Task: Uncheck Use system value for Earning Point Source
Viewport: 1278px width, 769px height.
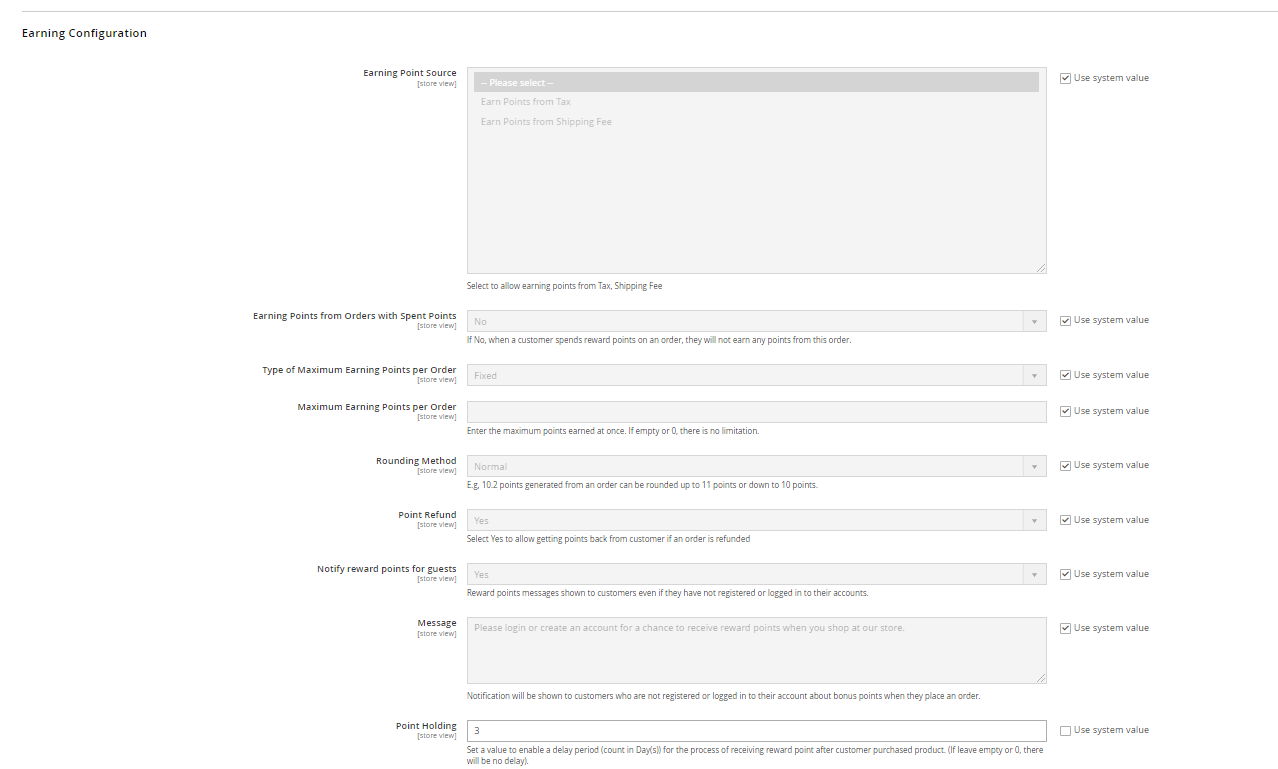Action: (x=1065, y=78)
